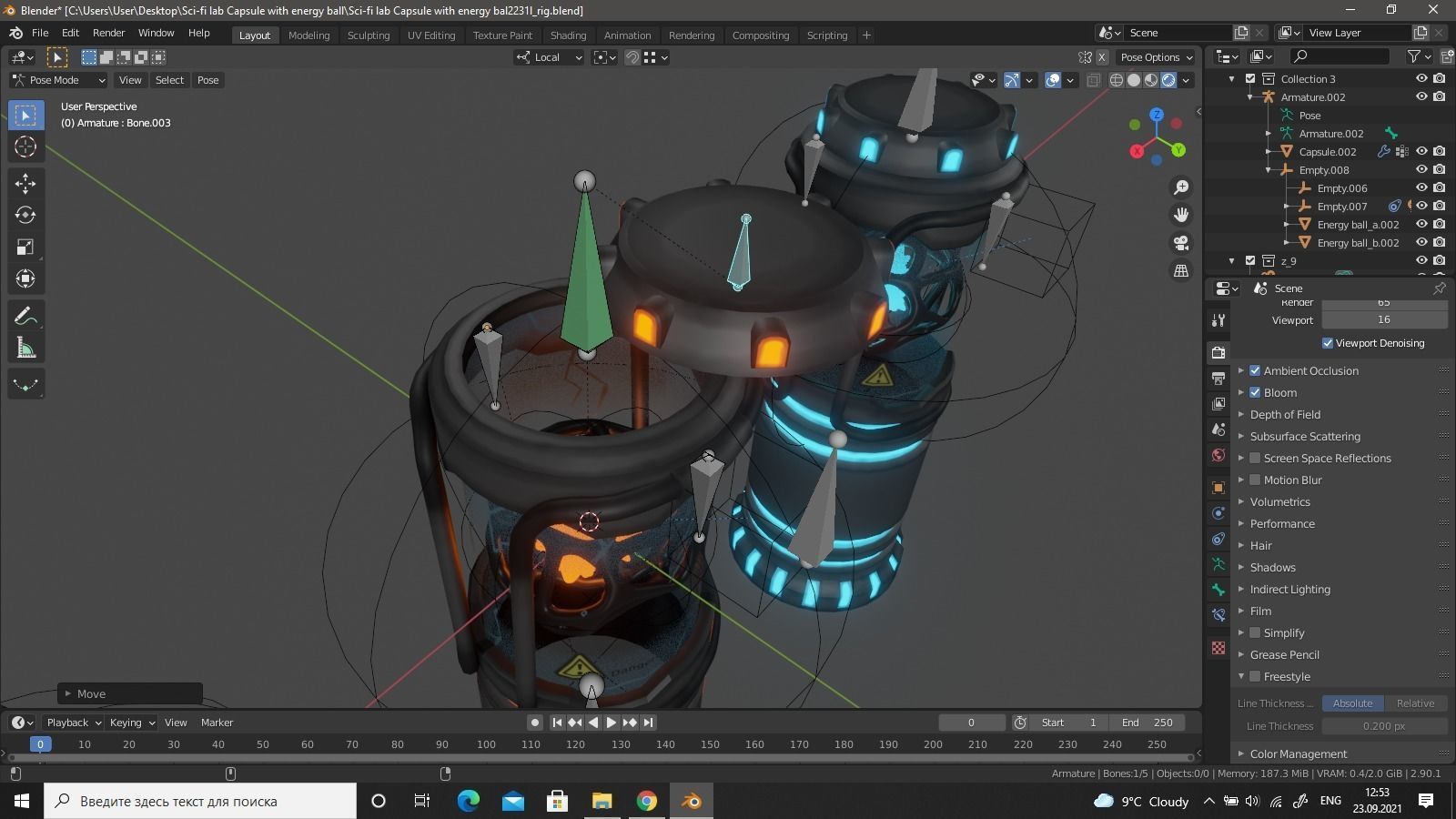
Task: Open the Output properties tab
Action: pyautogui.click(x=1218, y=378)
